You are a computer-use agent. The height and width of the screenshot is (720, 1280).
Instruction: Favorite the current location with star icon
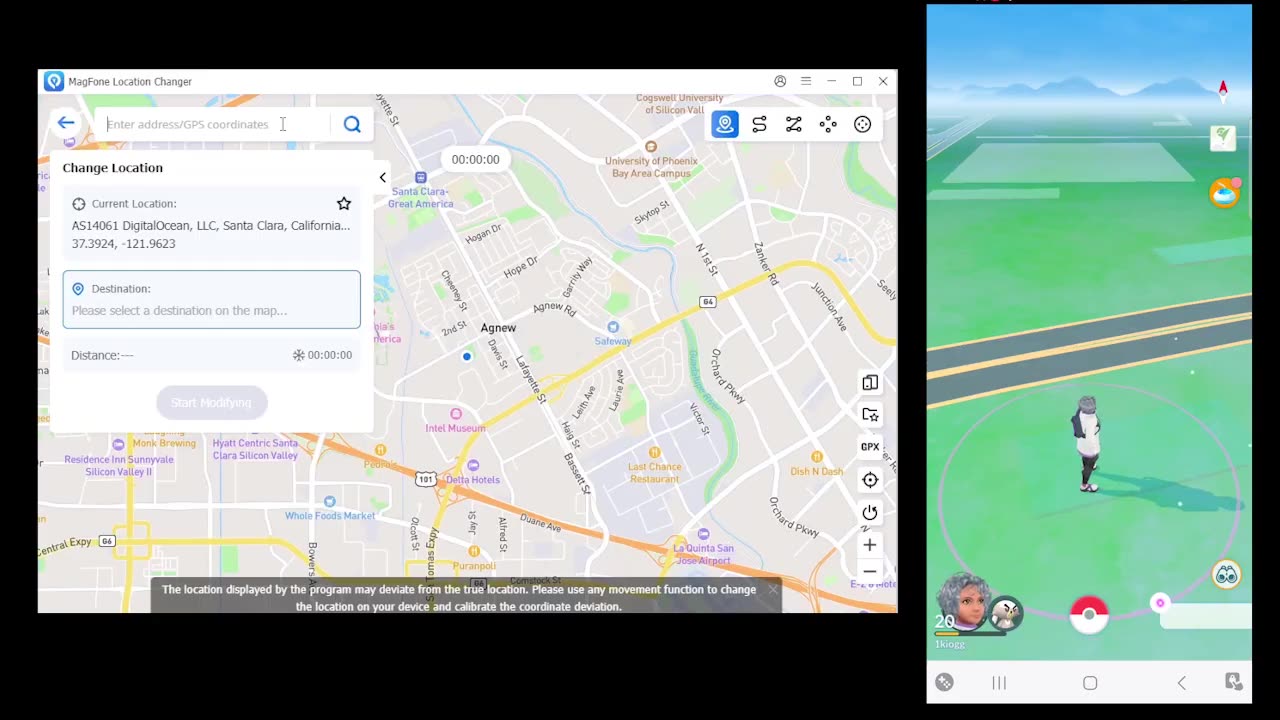tap(344, 203)
